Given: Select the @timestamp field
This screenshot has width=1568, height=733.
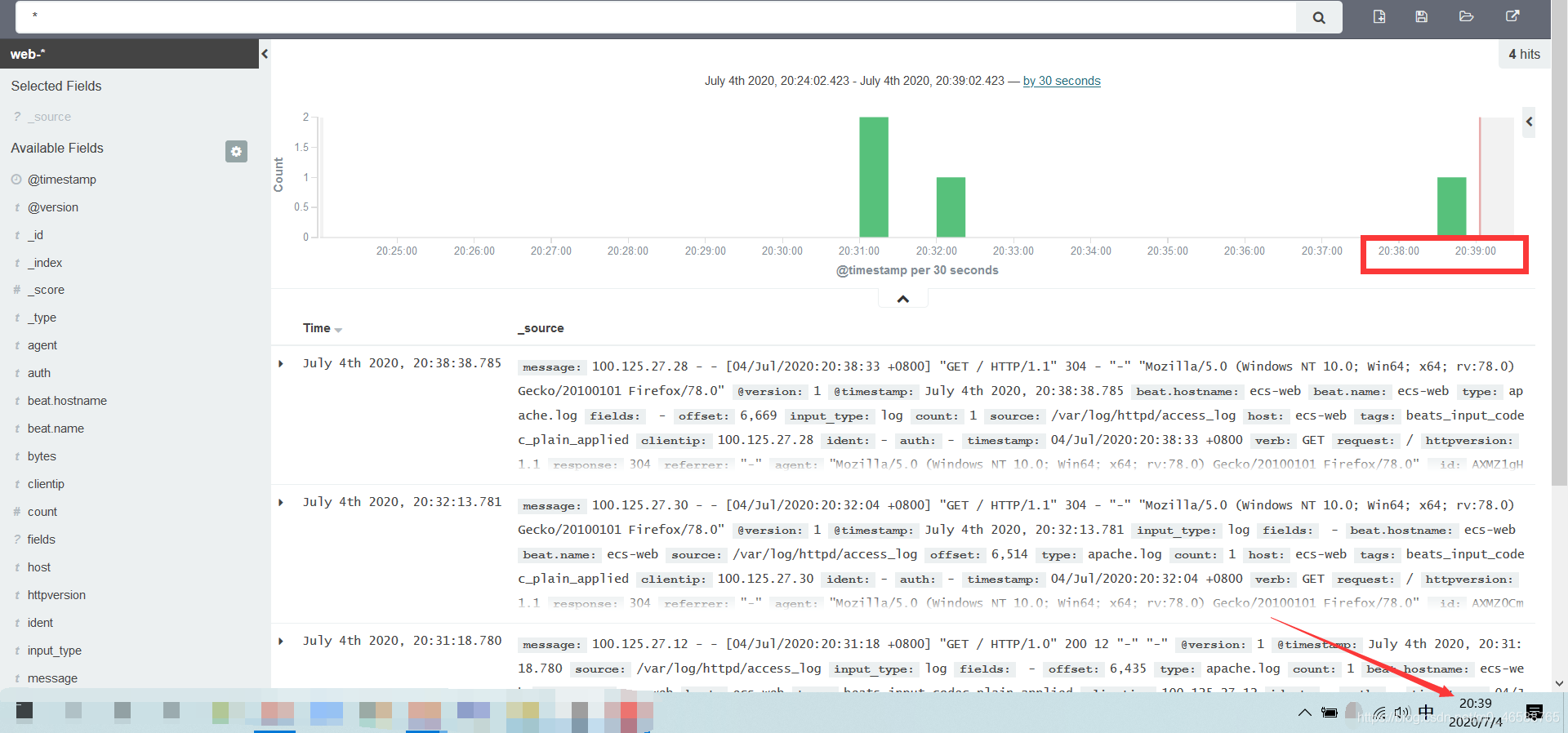Looking at the screenshot, I should tap(62, 180).
